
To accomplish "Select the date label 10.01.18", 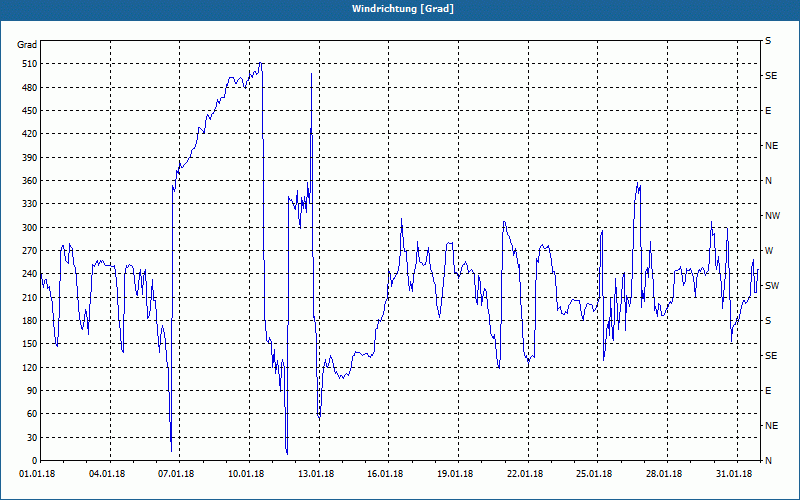I will click(246, 474).
